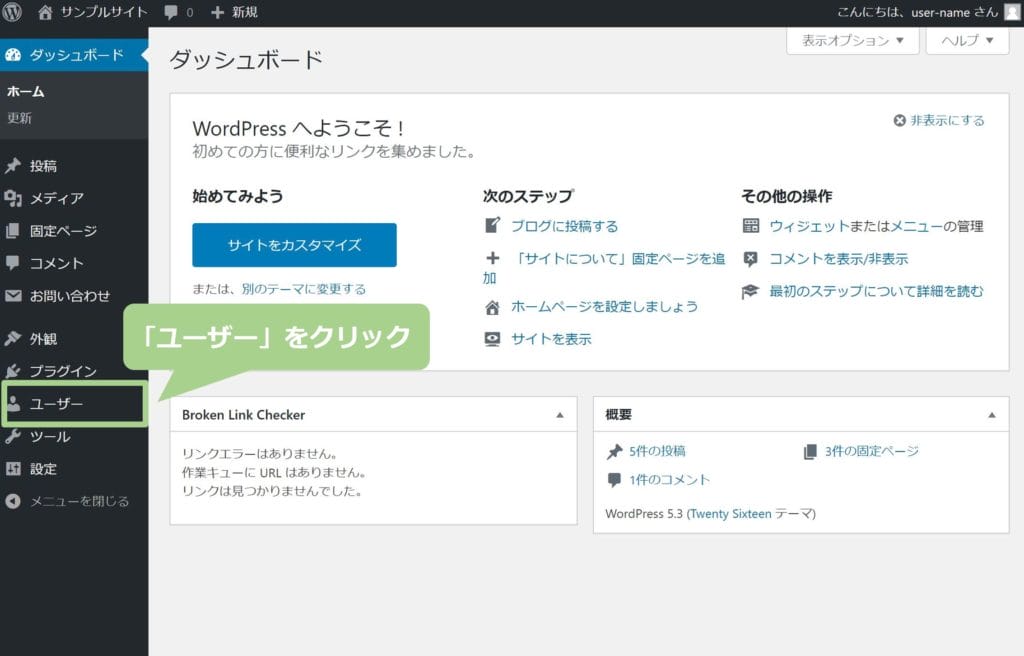Click the paintbrush icon beside 外観

(x=13, y=338)
